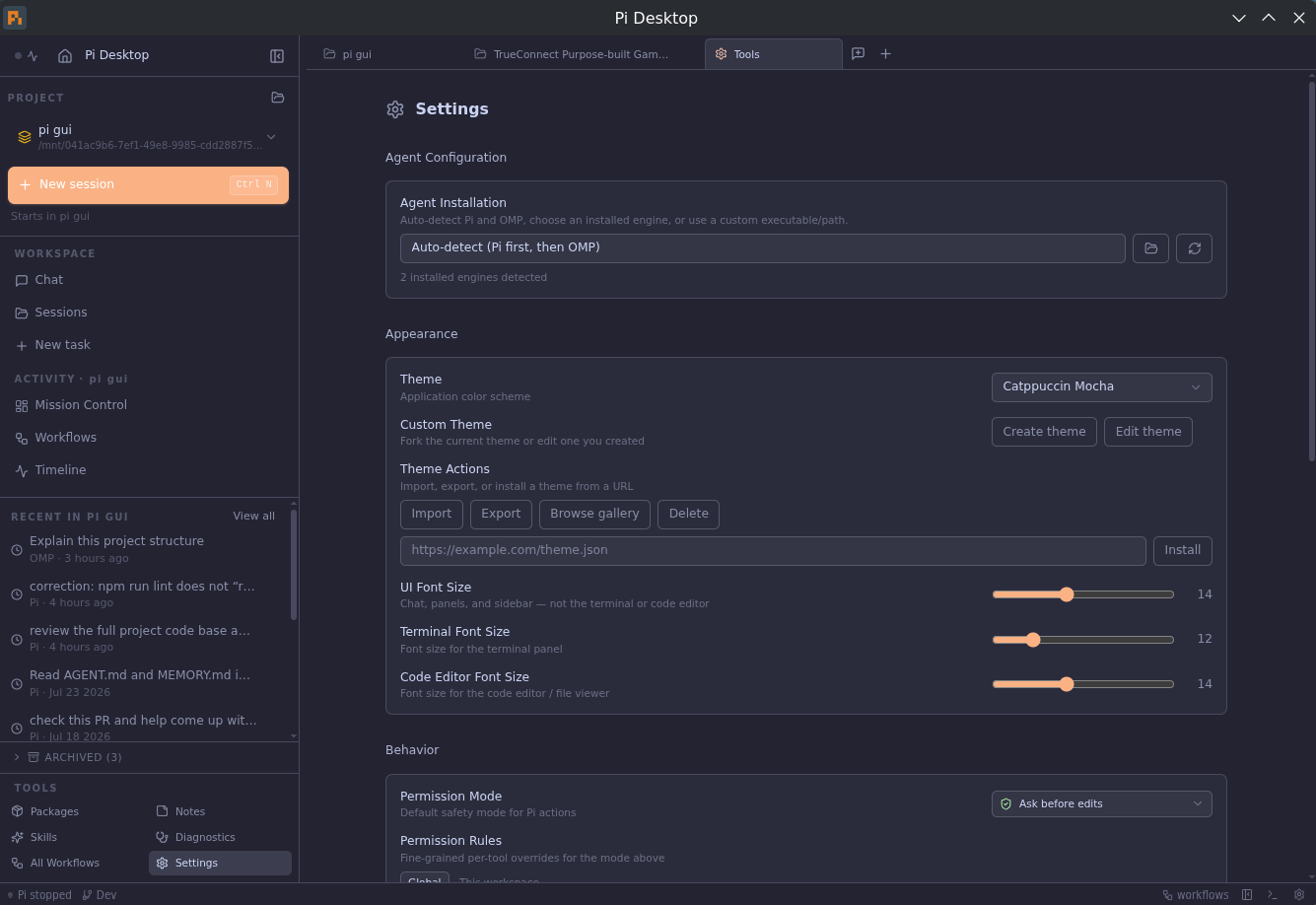Open recent session Read AGENT.md and MEMORY.md
The width and height of the screenshot is (1316, 905).
coord(145,683)
